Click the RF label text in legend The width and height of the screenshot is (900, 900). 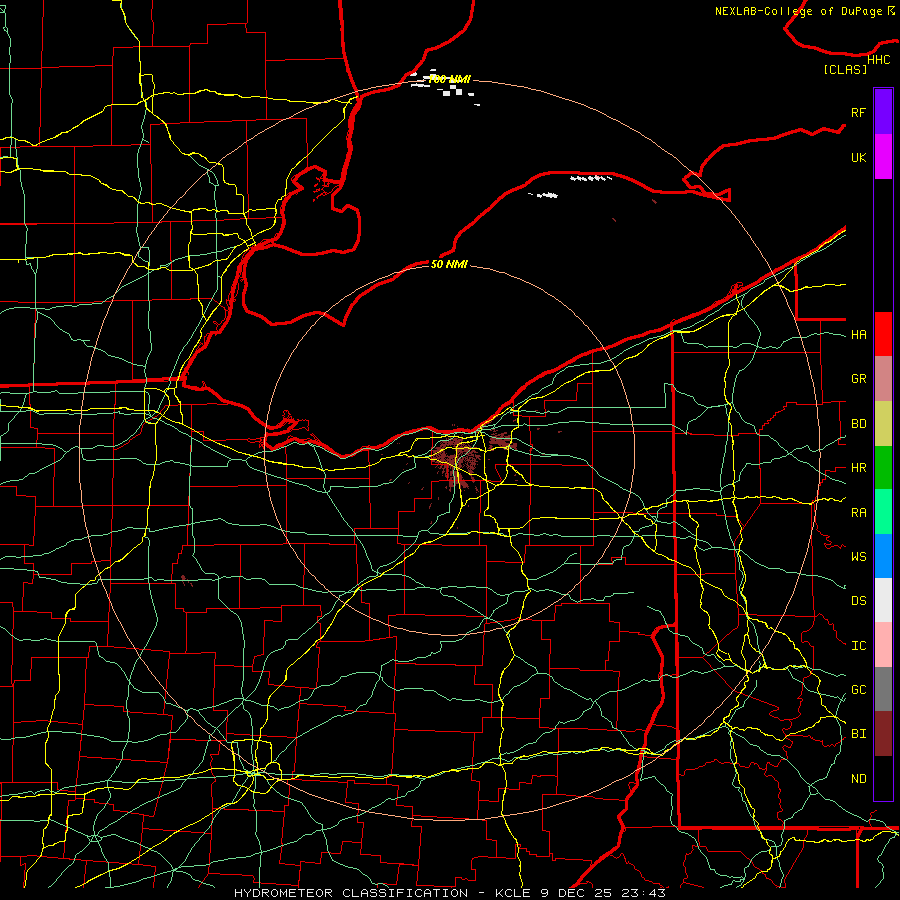coord(859,112)
